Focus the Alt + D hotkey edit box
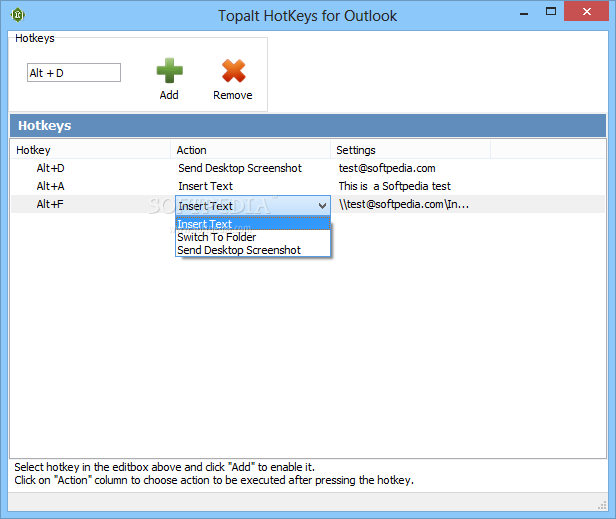 click(74, 73)
